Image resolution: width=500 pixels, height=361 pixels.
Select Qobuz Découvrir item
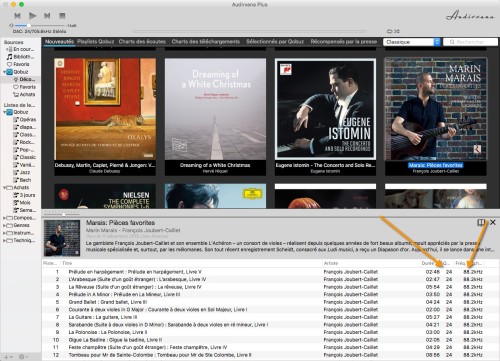pos(23,79)
